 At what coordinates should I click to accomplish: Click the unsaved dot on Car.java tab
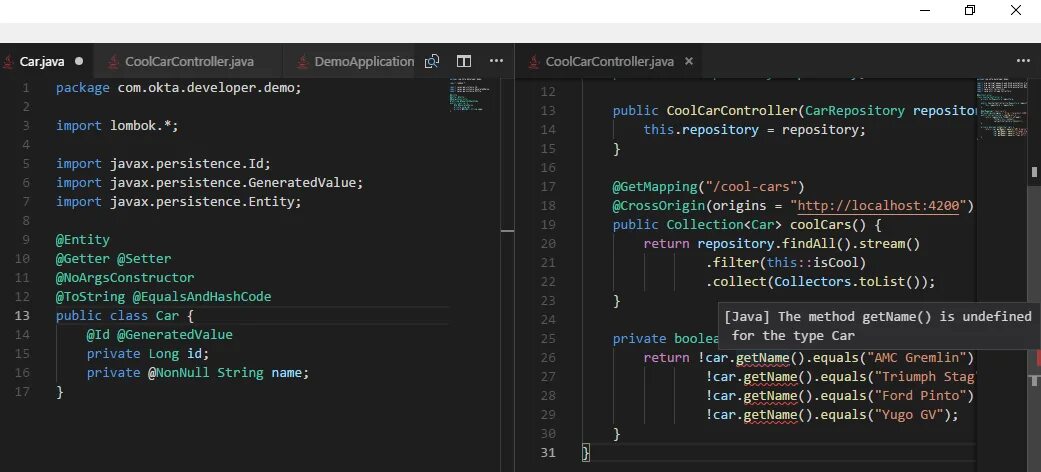point(79,61)
